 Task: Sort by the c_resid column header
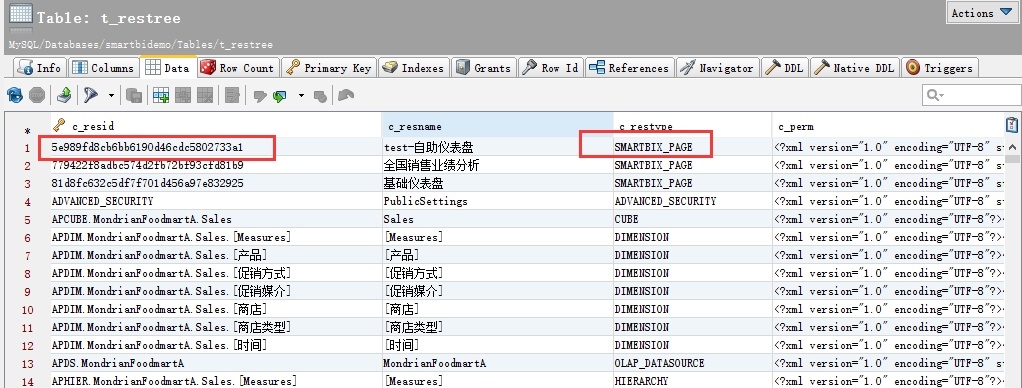(216, 127)
